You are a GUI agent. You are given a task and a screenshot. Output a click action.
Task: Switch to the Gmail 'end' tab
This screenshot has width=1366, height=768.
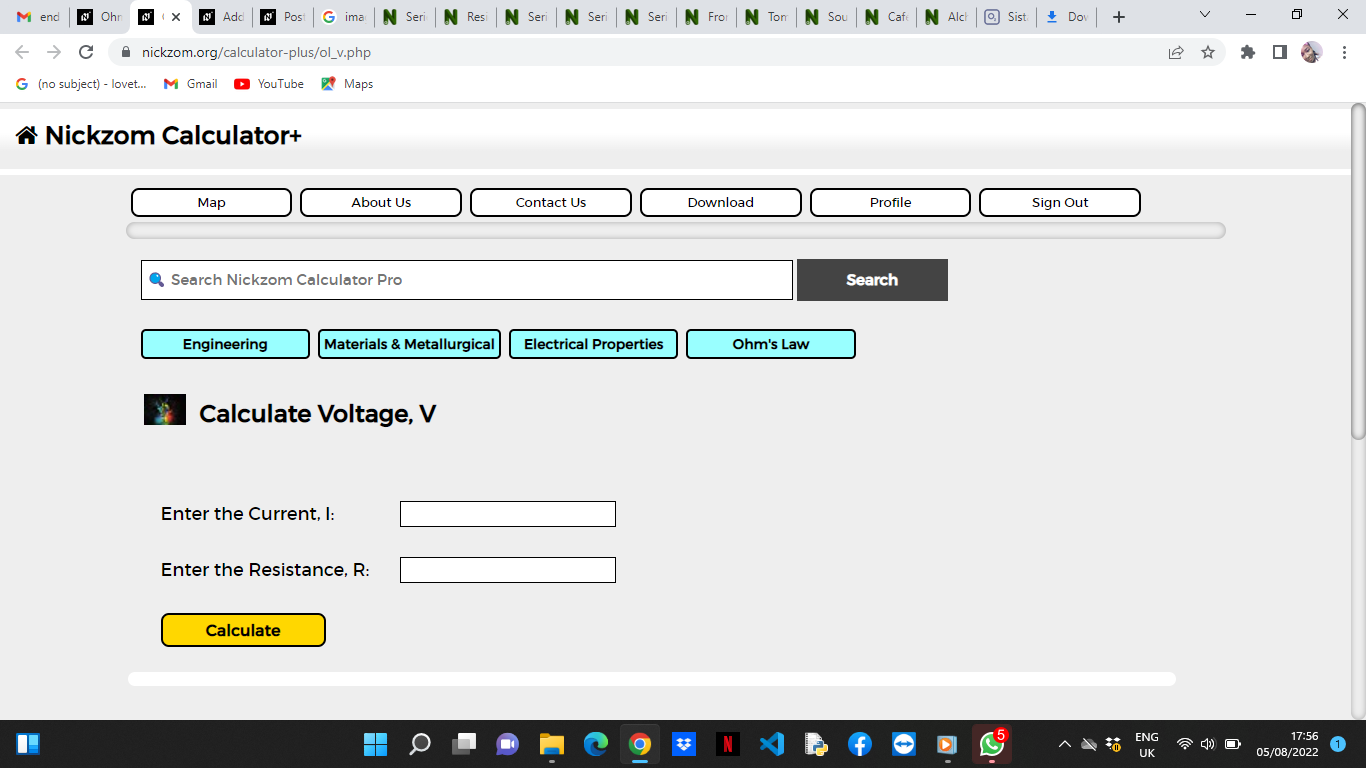(38, 17)
